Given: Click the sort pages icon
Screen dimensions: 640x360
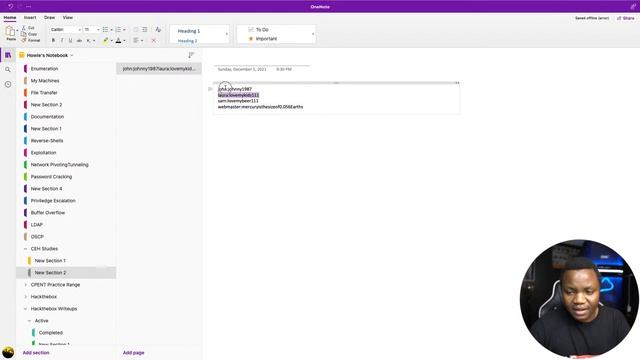Looking at the screenshot, I should (191, 55).
